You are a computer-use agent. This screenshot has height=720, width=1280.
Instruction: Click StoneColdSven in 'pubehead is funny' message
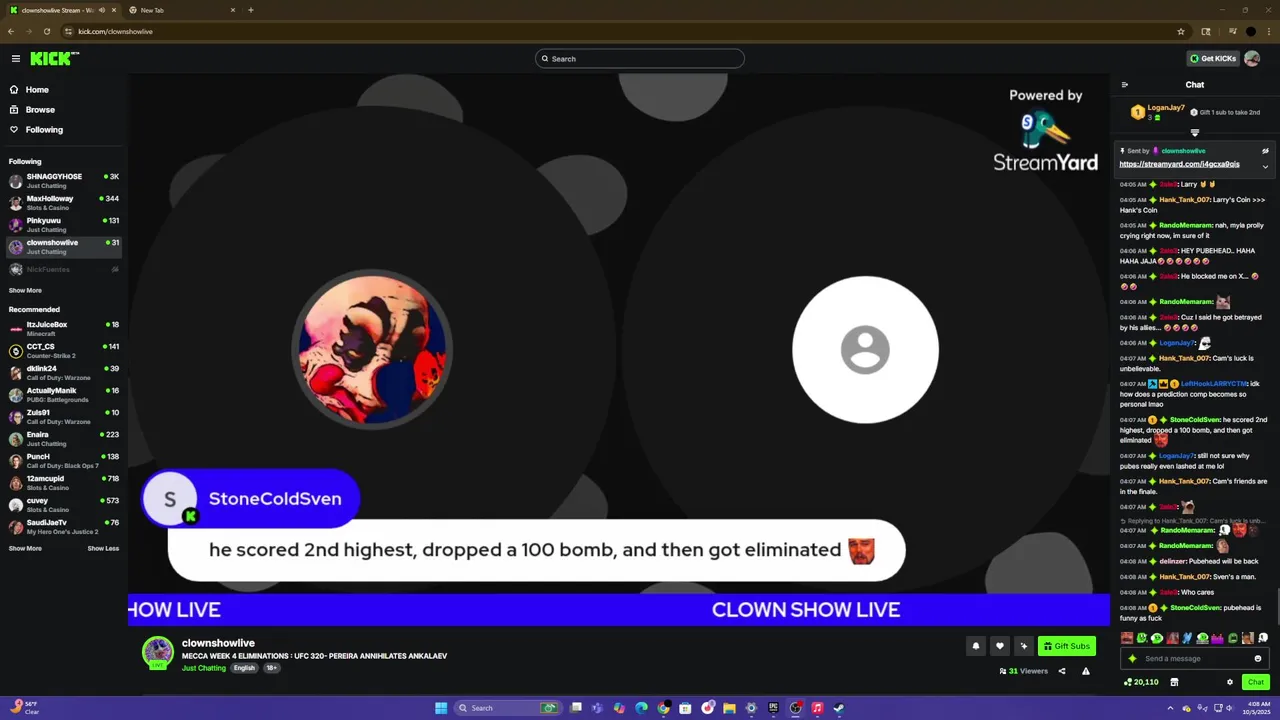pyautogui.click(x=1195, y=608)
